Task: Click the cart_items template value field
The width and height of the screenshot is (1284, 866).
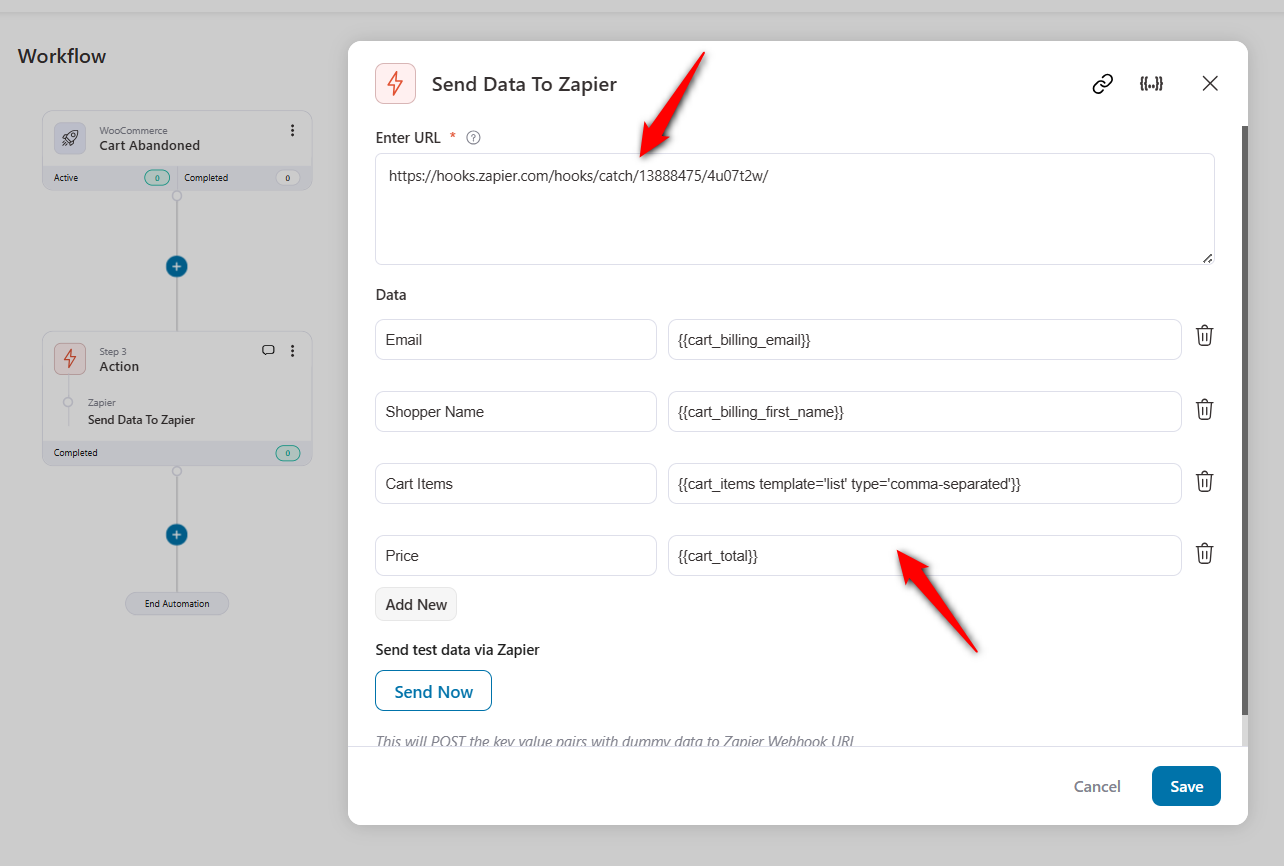Action: pyautogui.click(x=925, y=484)
